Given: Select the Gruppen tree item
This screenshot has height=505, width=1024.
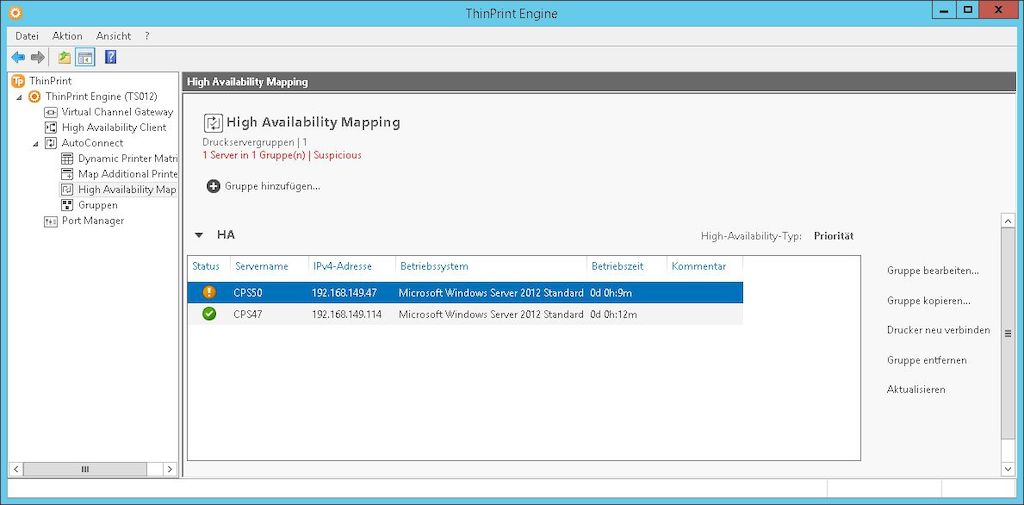Looking at the screenshot, I should (x=97, y=205).
